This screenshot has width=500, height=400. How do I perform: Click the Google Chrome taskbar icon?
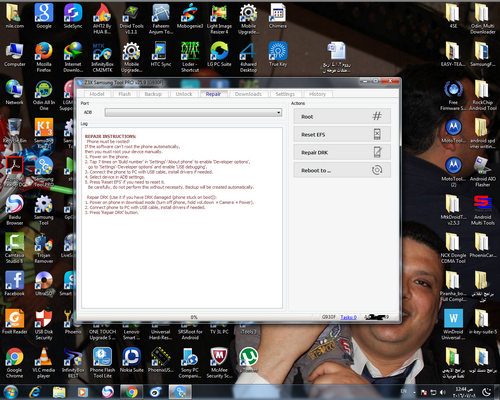point(131,392)
